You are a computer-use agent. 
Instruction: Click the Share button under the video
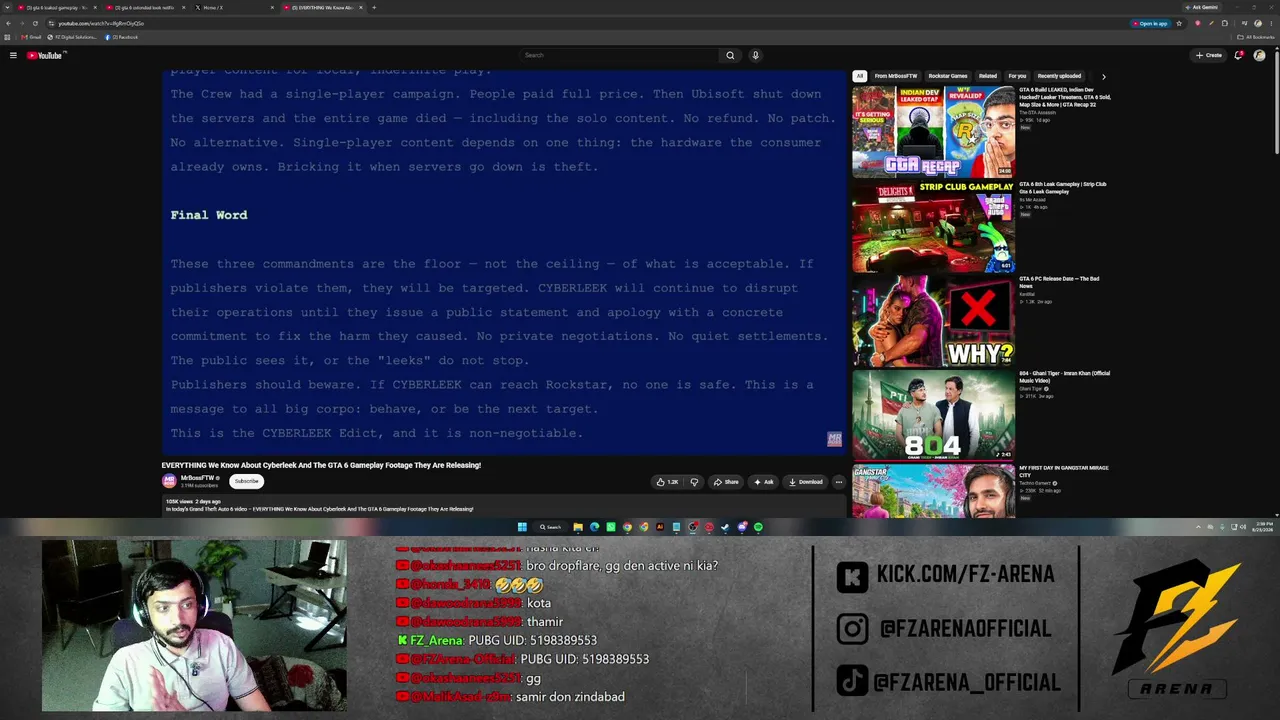[x=726, y=482]
